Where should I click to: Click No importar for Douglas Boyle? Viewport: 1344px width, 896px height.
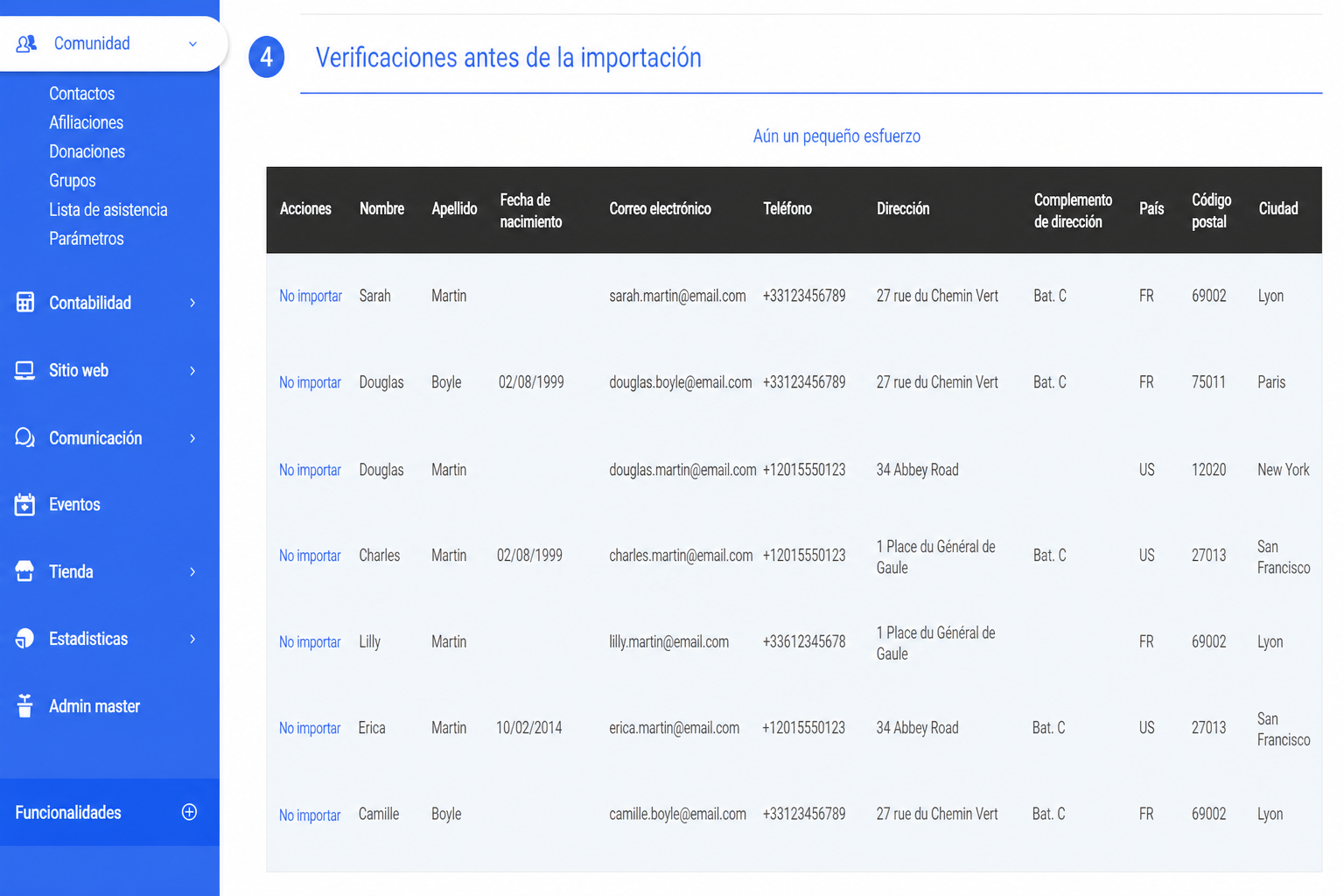coord(310,382)
